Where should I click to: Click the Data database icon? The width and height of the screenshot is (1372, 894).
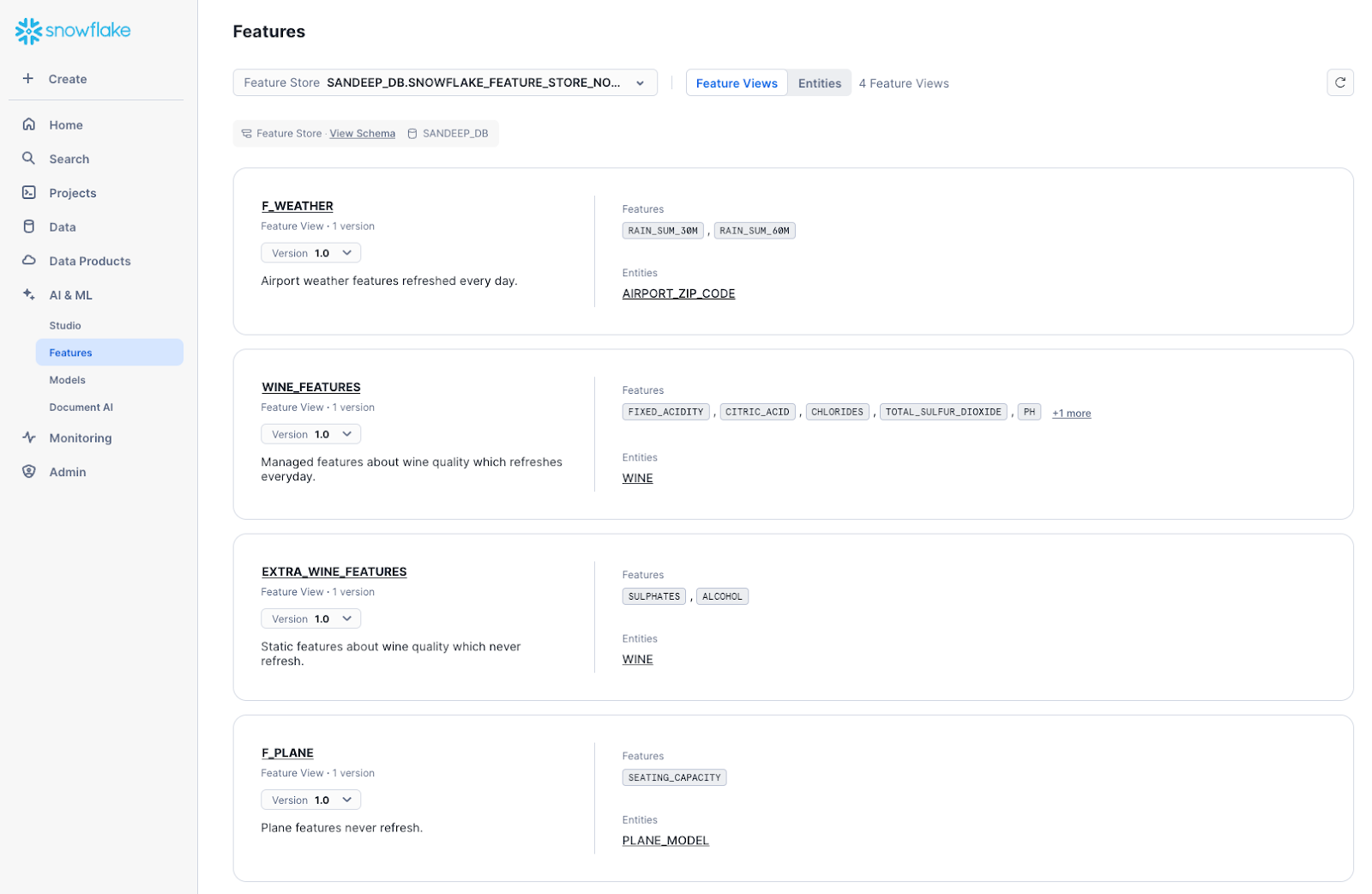pos(29,227)
